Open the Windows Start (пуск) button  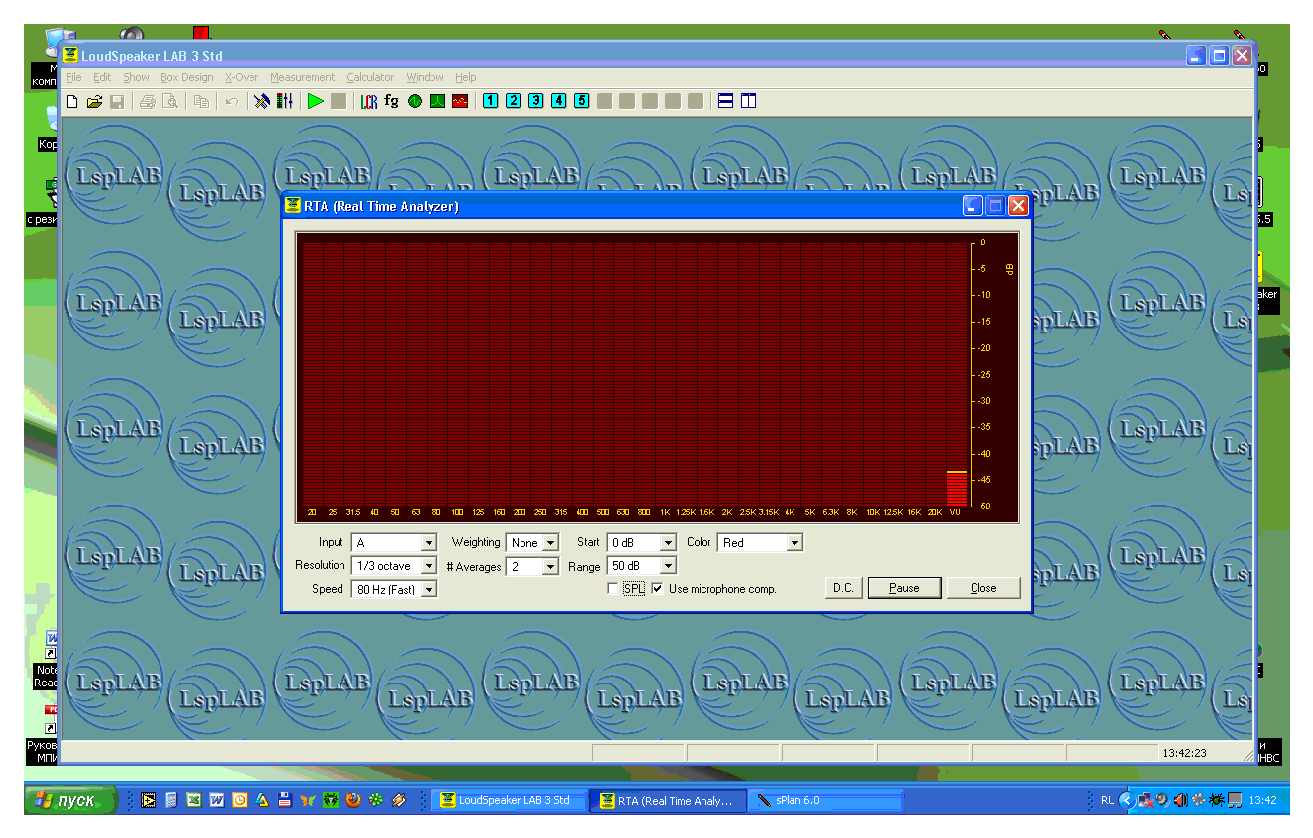coord(70,800)
